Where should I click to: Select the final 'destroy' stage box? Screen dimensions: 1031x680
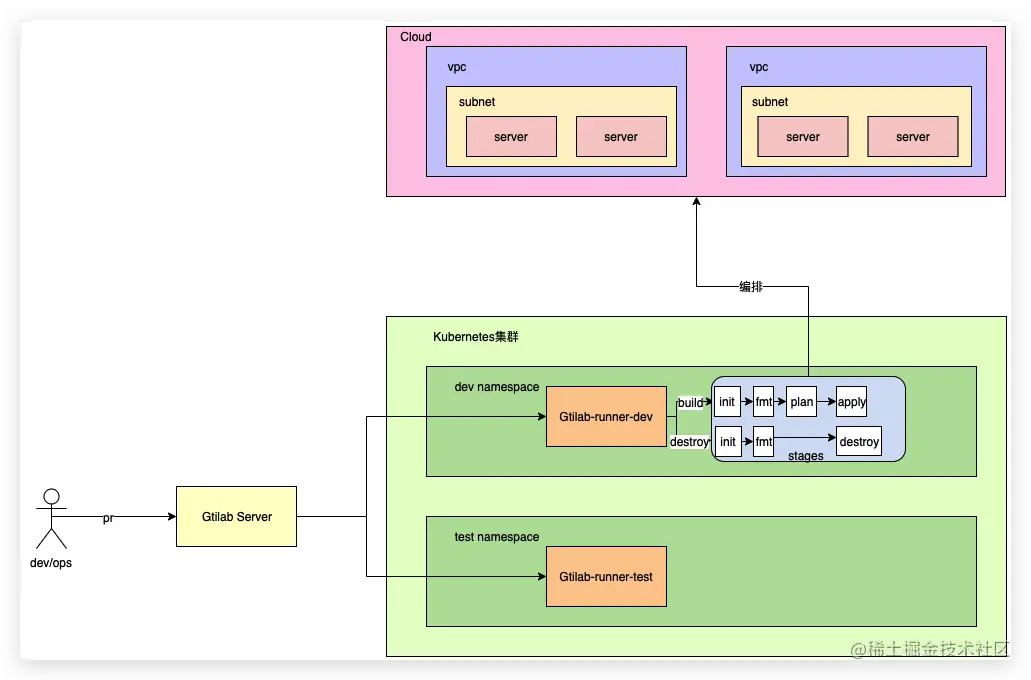[x=859, y=441]
